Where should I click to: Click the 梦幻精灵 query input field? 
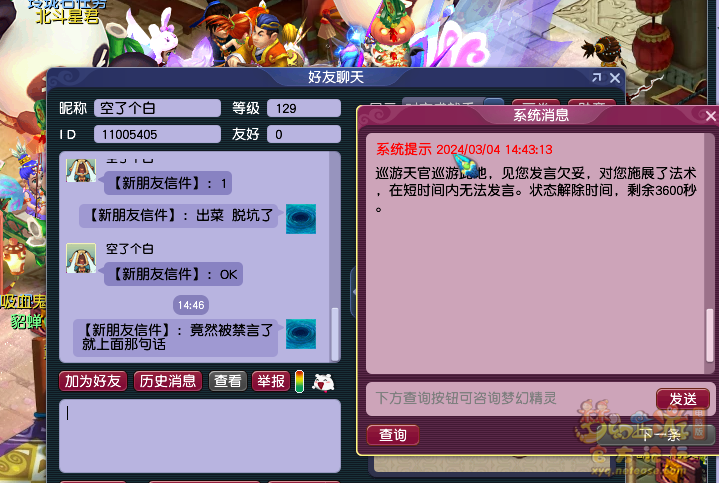tap(510, 398)
